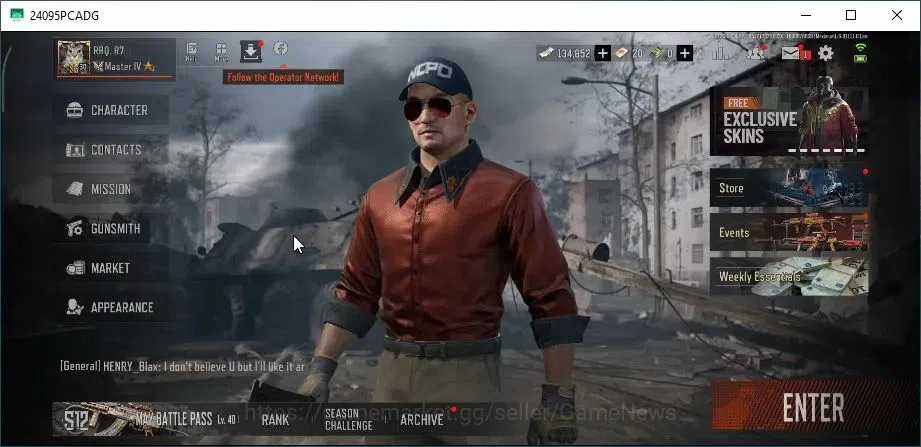Click the Master IV rank badge icon

98,66
